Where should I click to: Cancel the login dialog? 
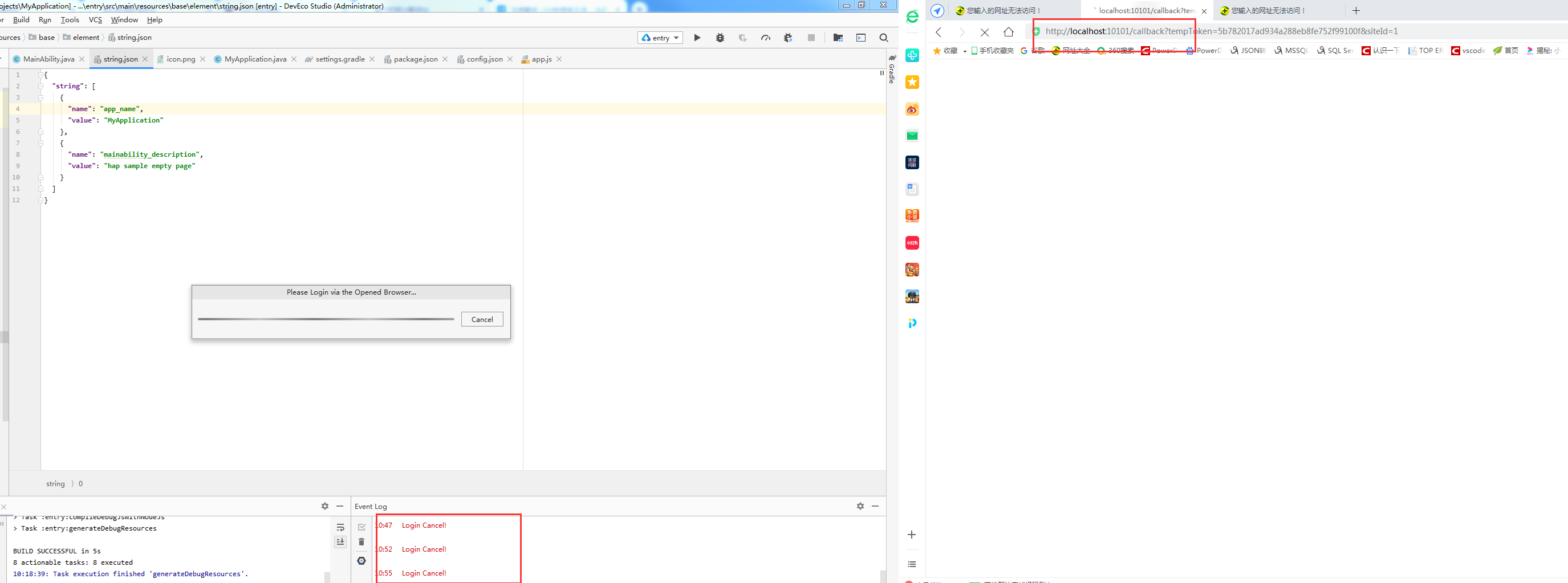(482, 319)
